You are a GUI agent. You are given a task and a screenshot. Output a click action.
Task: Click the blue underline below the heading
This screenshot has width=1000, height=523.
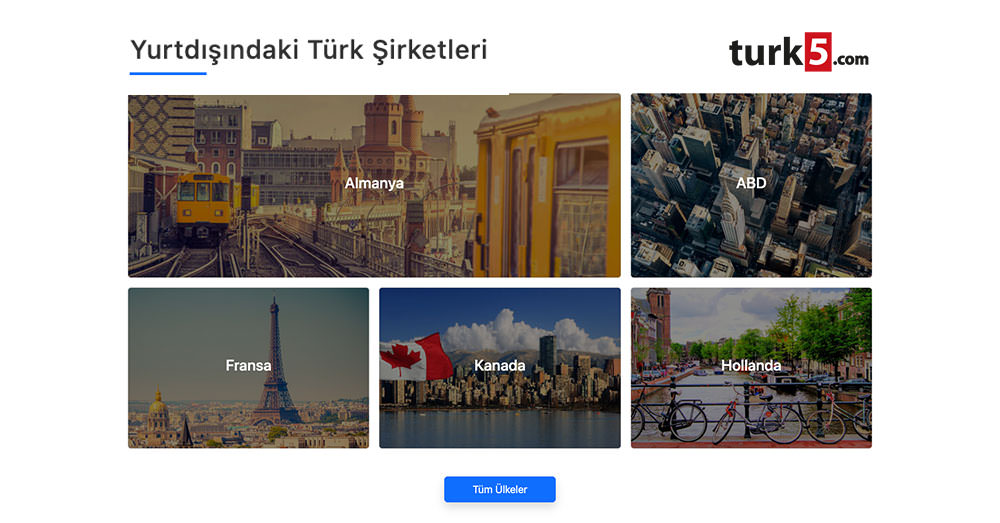coord(168,73)
